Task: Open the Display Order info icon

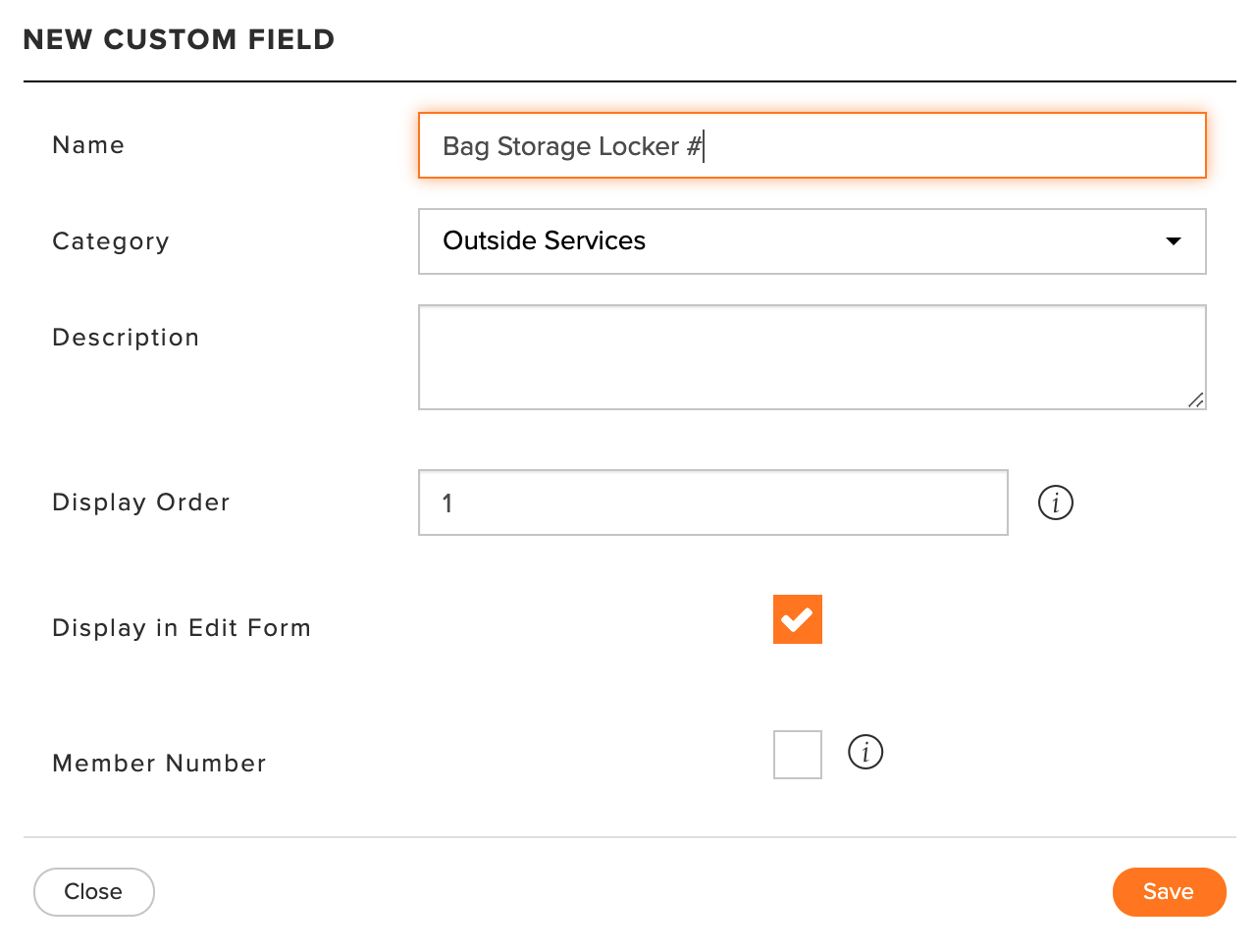Action: [1056, 502]
